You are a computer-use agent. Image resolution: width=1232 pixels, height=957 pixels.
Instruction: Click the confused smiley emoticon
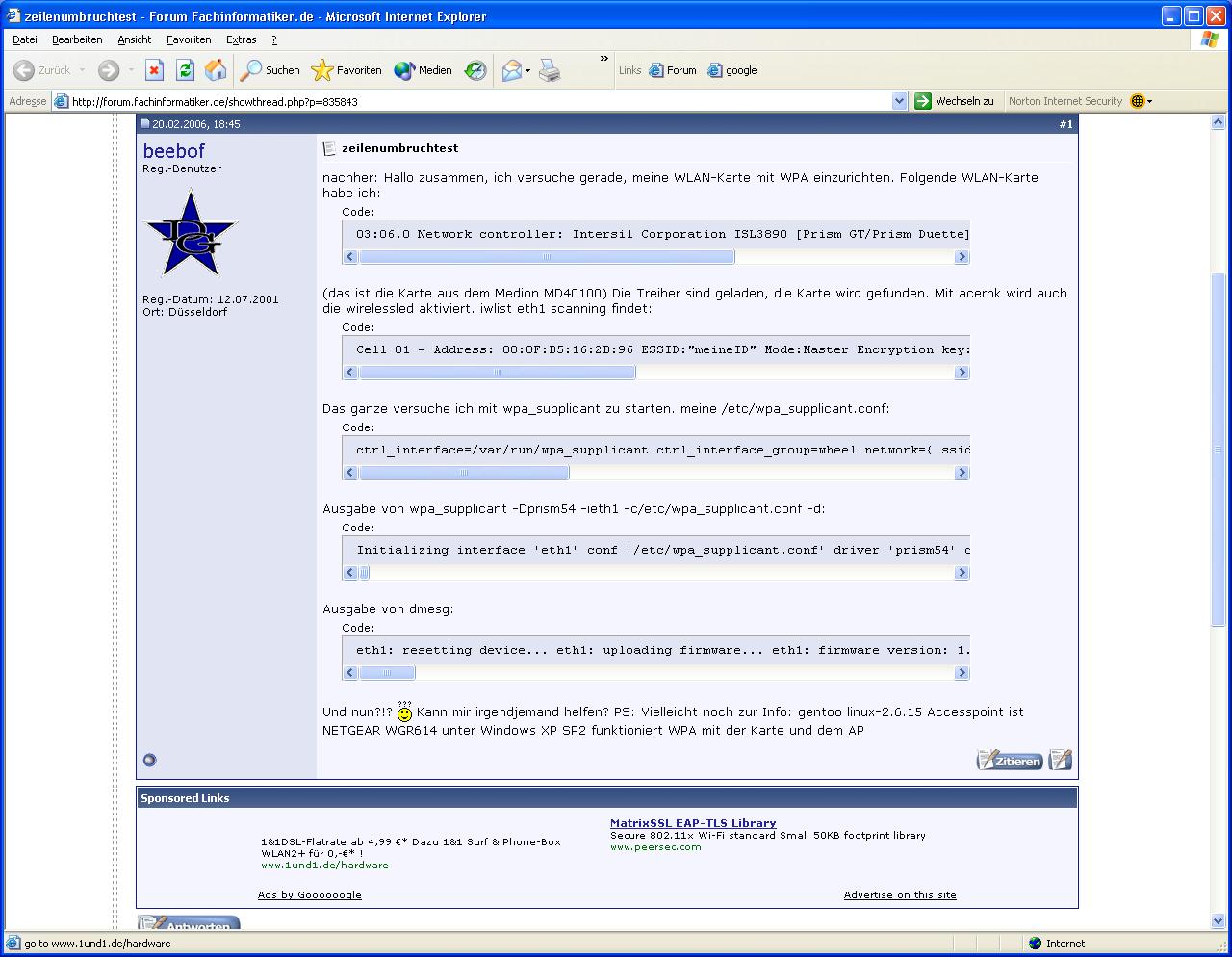[x=404, y=712]
